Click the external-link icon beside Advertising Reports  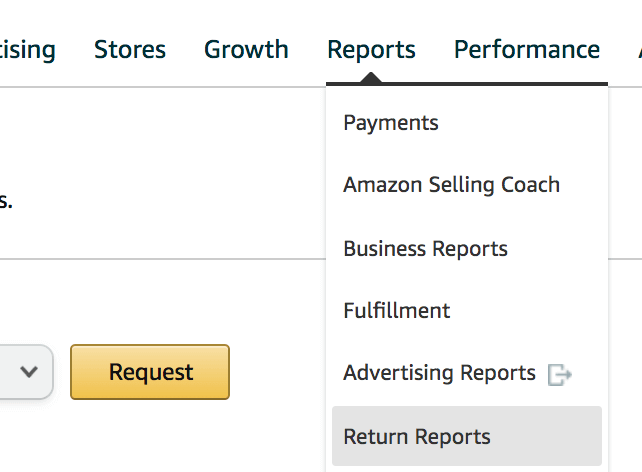point(560,374)
